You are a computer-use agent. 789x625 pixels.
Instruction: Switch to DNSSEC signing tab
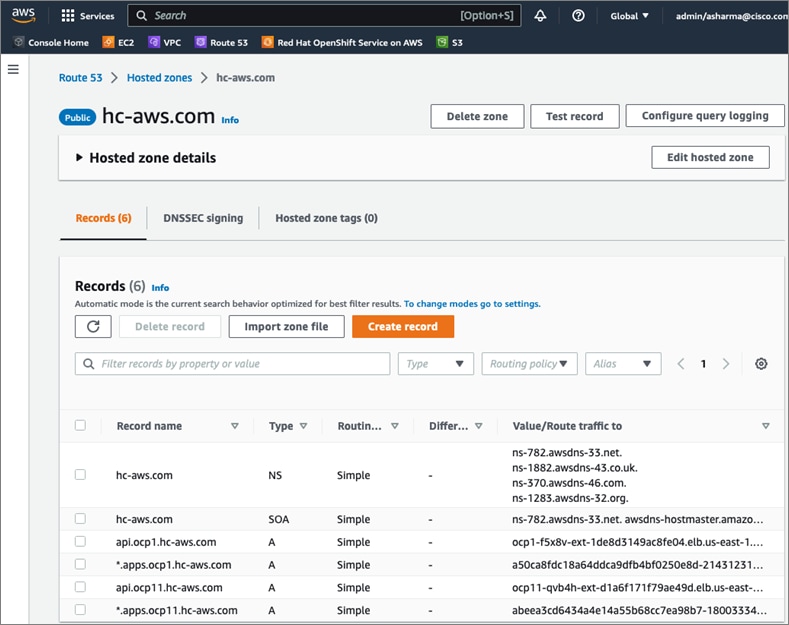[x=203, y=218]
